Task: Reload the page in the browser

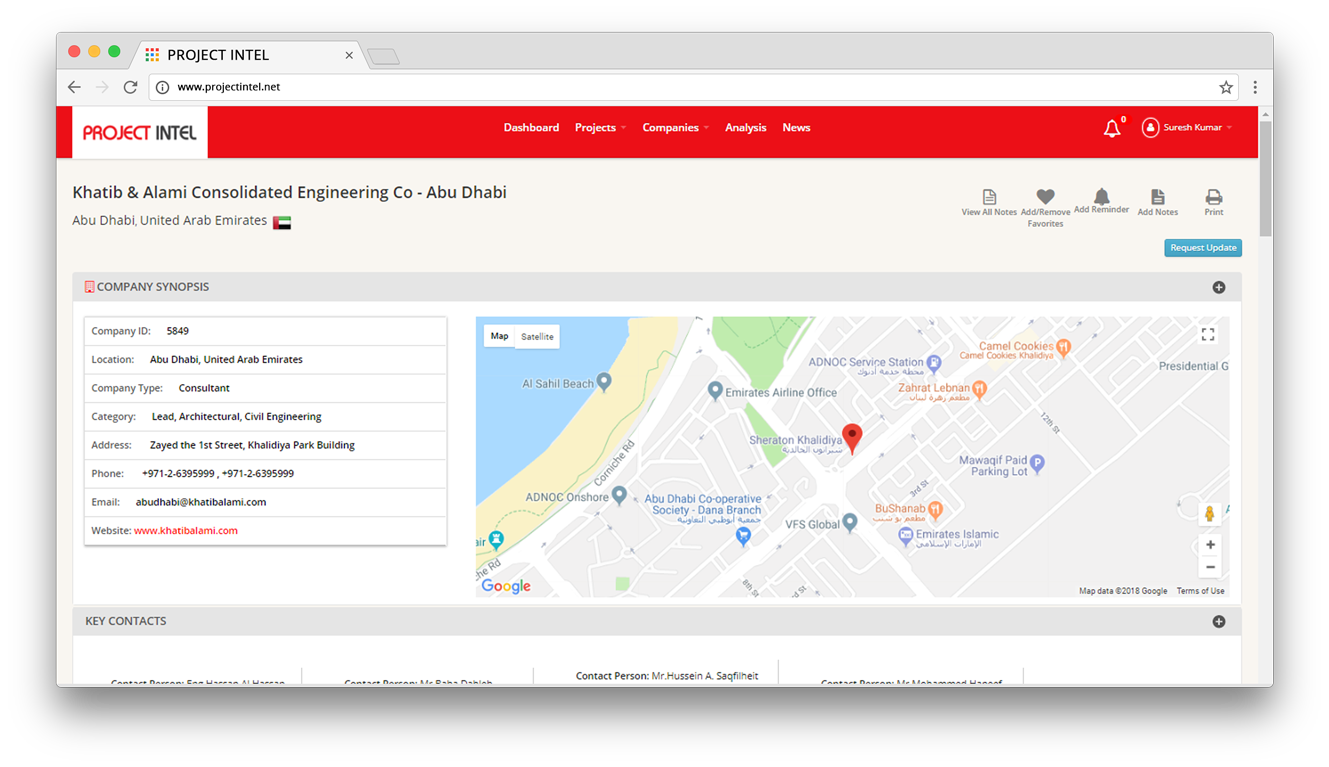Action: (130, 87)
